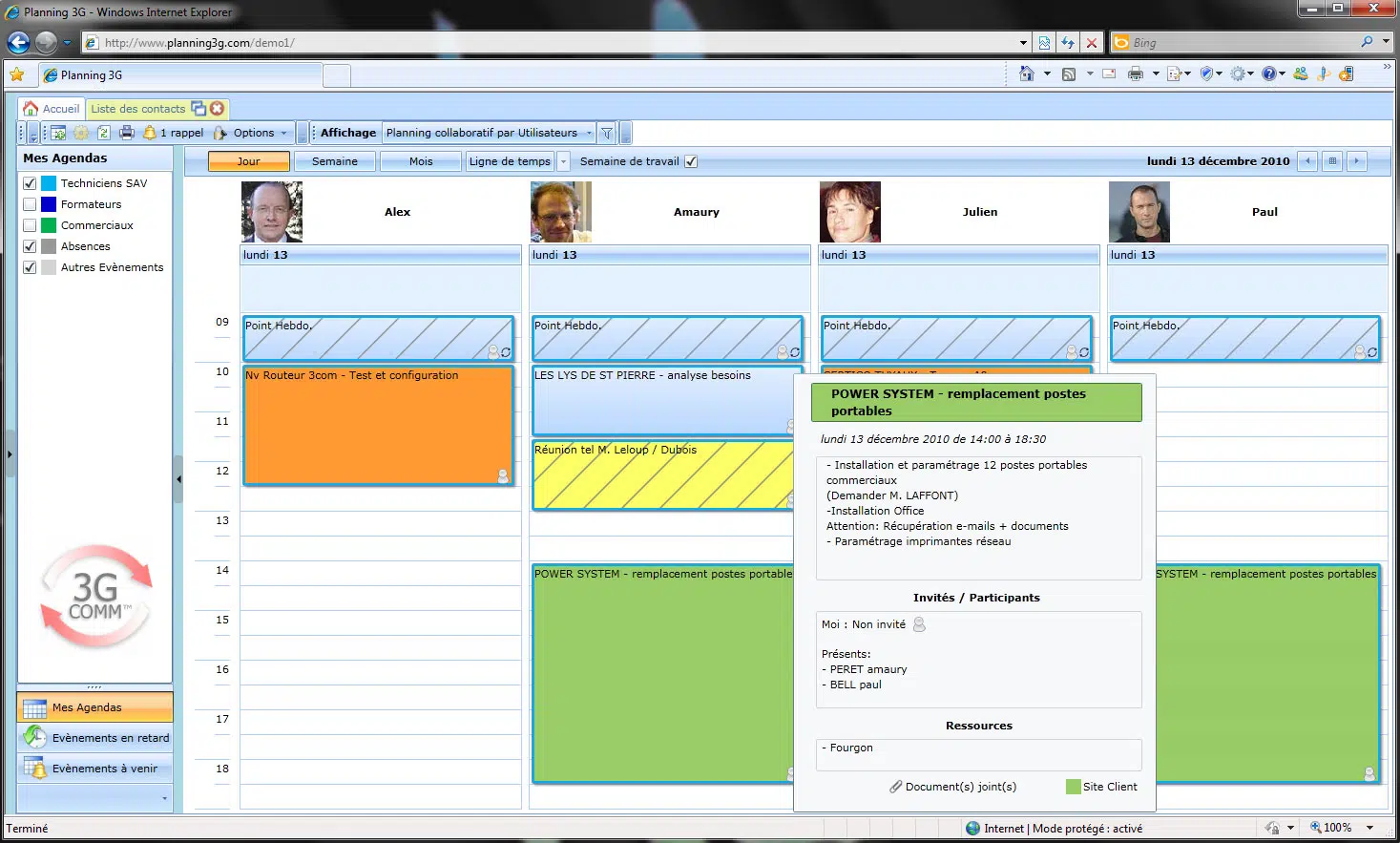Switch to Semaine view
Viewport: 1400px width, 843px height.
(334, 162)
